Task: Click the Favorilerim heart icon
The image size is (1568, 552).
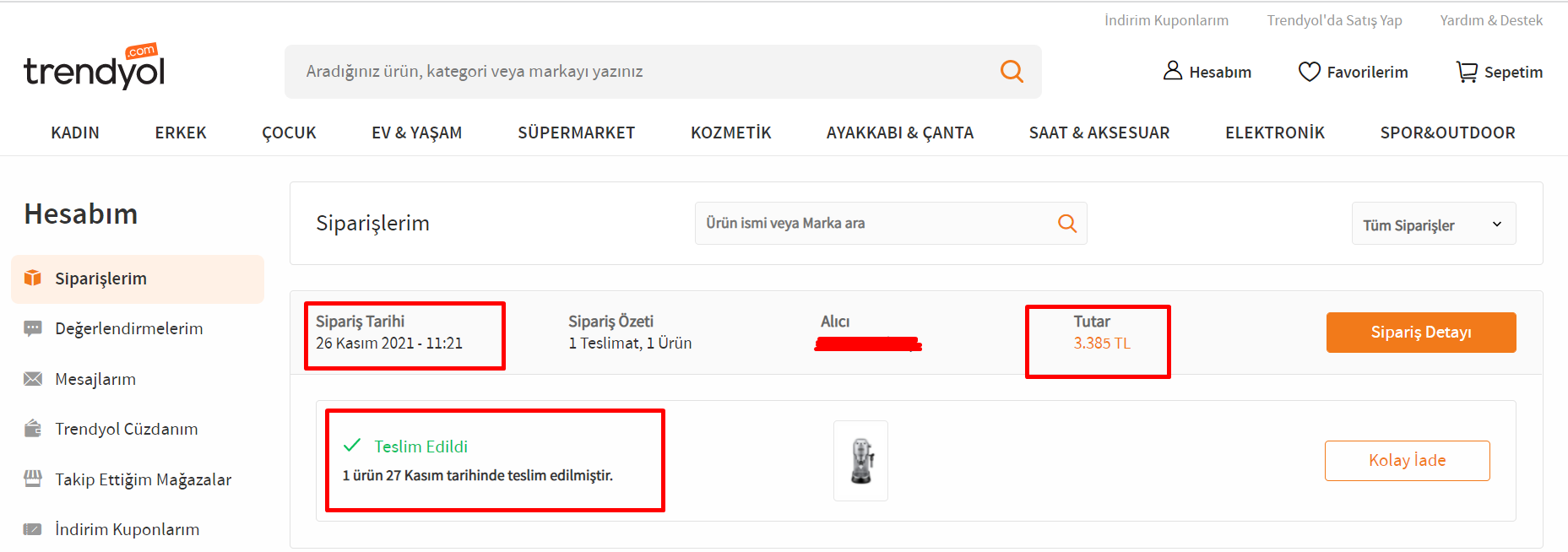Action: (x=1309, y=72)
